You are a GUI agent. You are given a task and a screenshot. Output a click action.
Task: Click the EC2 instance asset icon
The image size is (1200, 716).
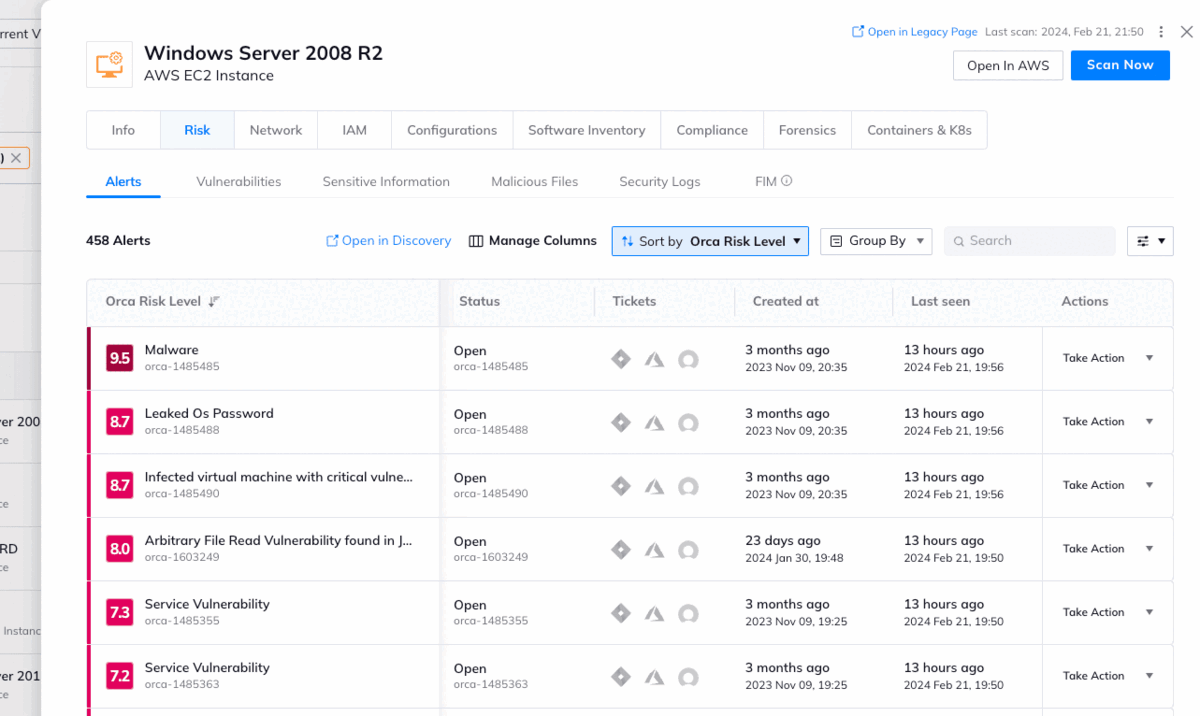(x=109, y=64)
